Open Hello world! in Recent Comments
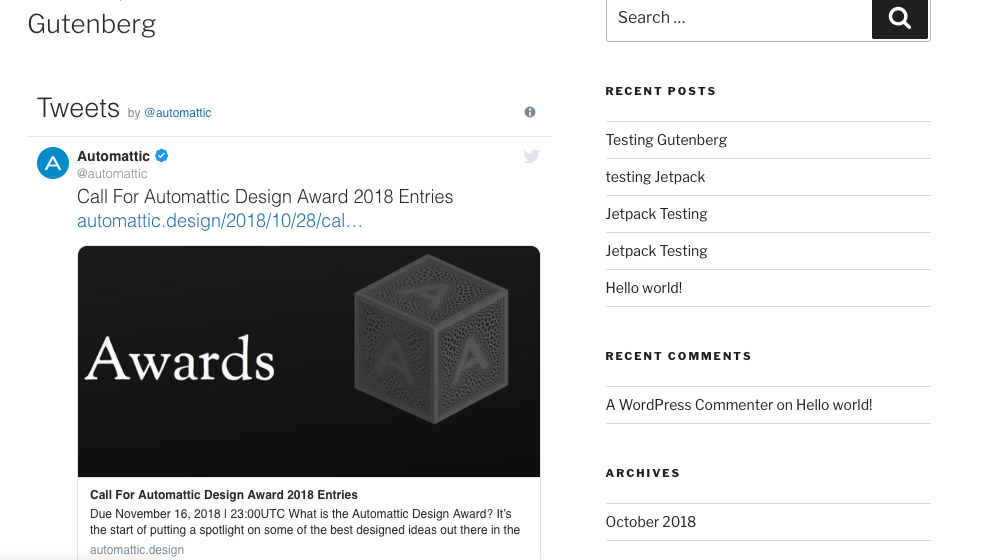Screen dimensions: 1007x560 click(x=834, y=405)
